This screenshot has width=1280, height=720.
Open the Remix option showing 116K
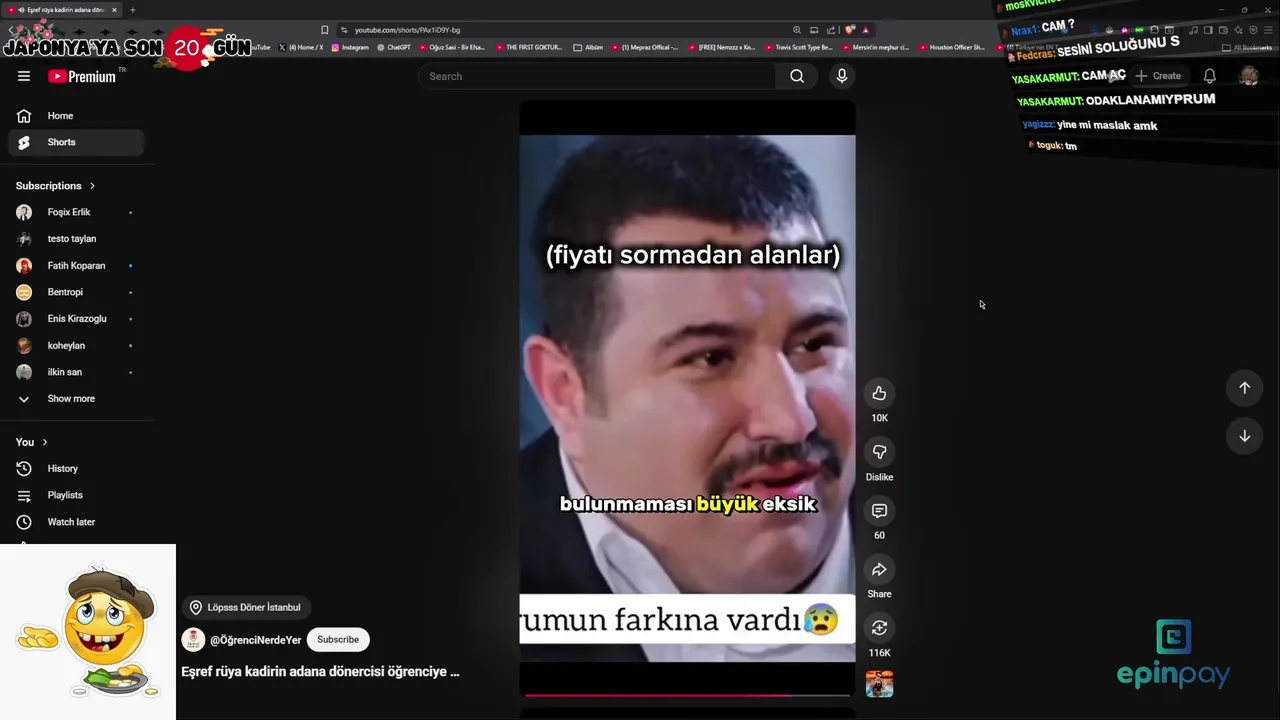879,628
